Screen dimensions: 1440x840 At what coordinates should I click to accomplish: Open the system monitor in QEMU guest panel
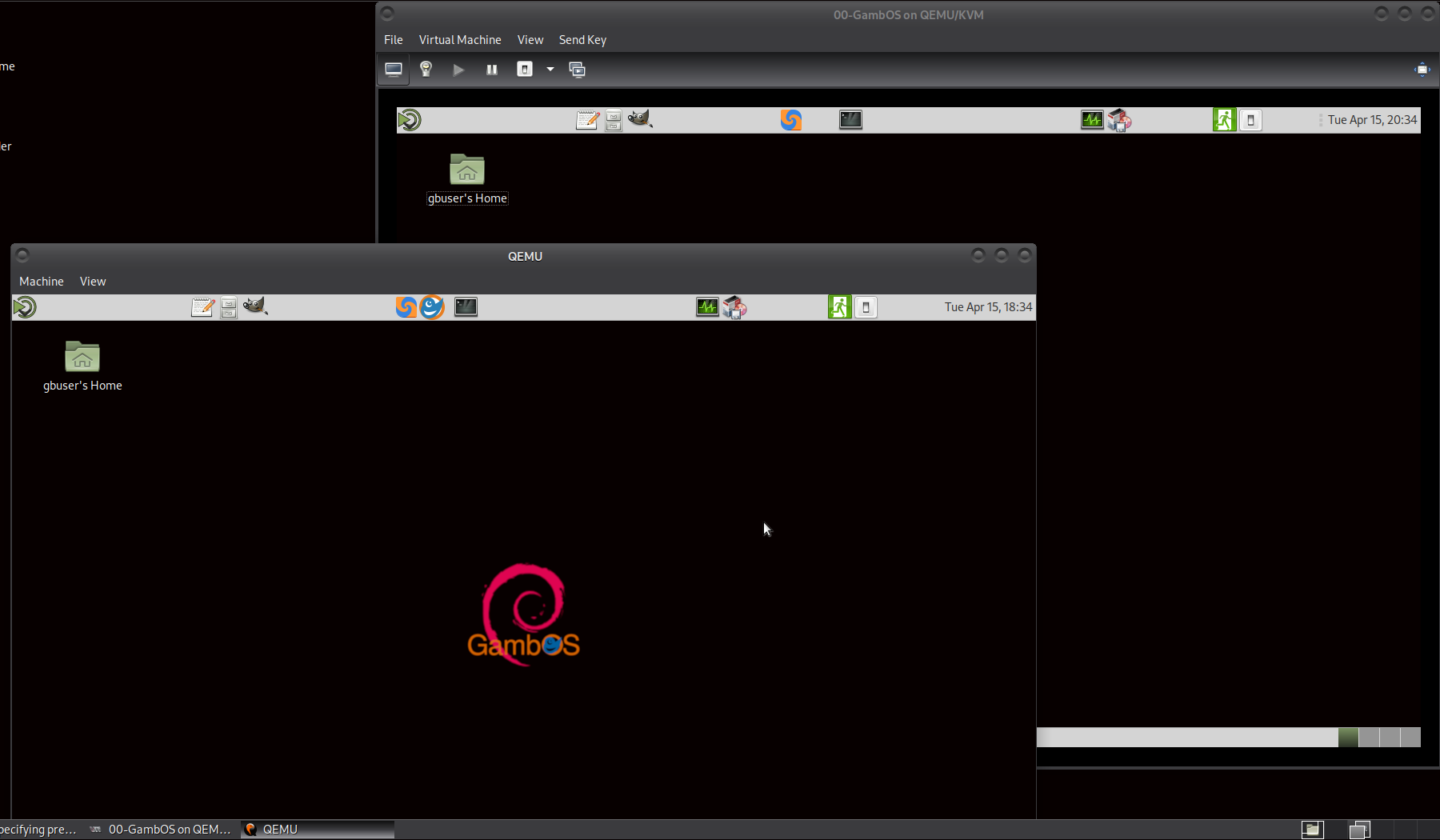click(x=707, y=307)
